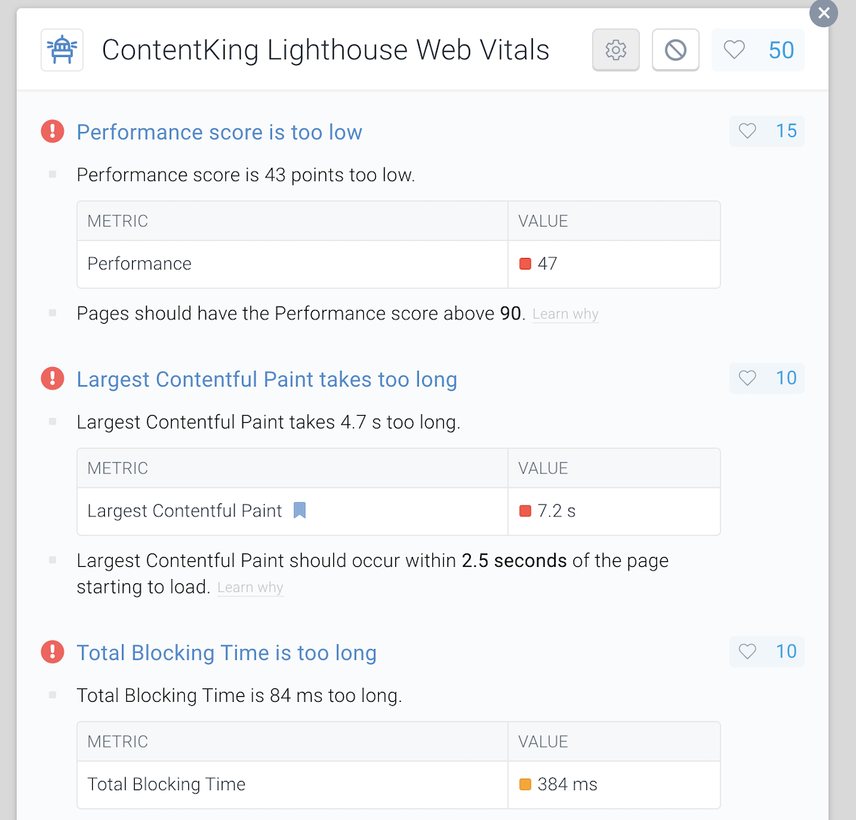The width and height of the screenshot is (856, 820).
Task: Click 'Learn why' after Performance score rule
Action: tap(566, 314)
